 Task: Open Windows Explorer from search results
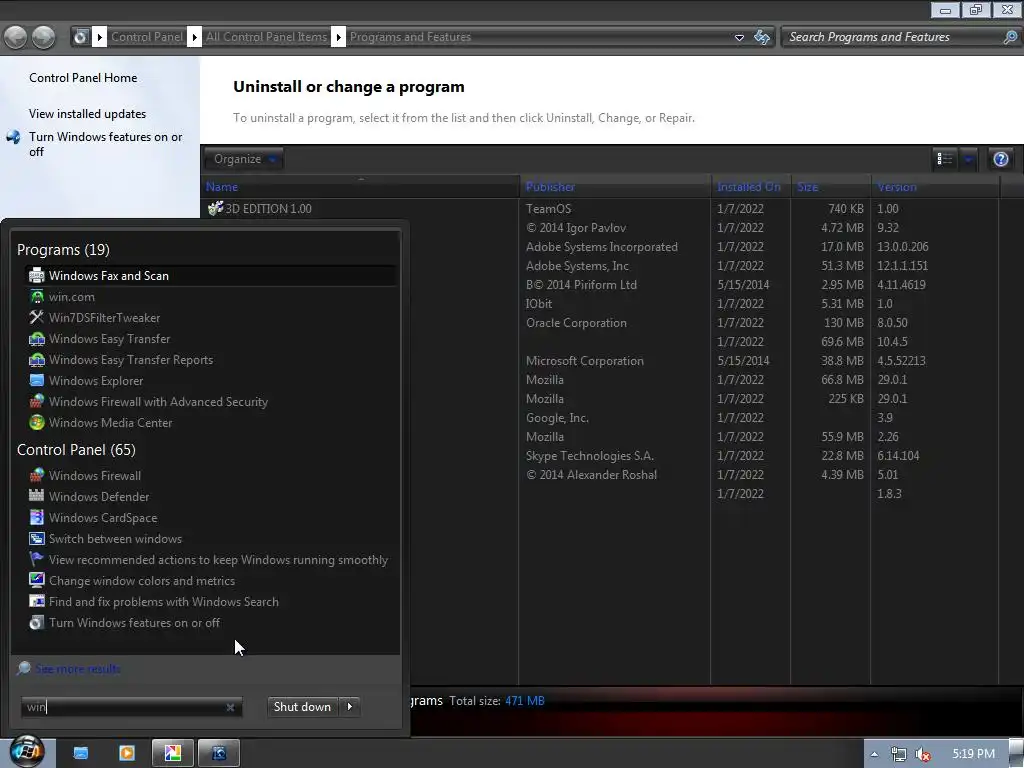click(210, 380)
